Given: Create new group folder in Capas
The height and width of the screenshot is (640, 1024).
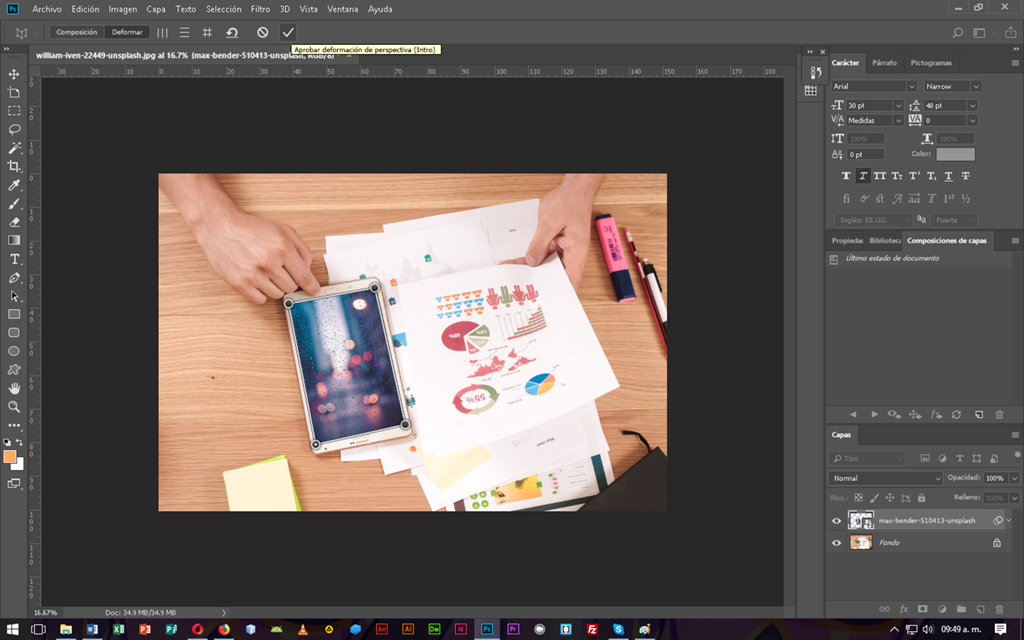Looking at the screenshot, I should [961, 609].
